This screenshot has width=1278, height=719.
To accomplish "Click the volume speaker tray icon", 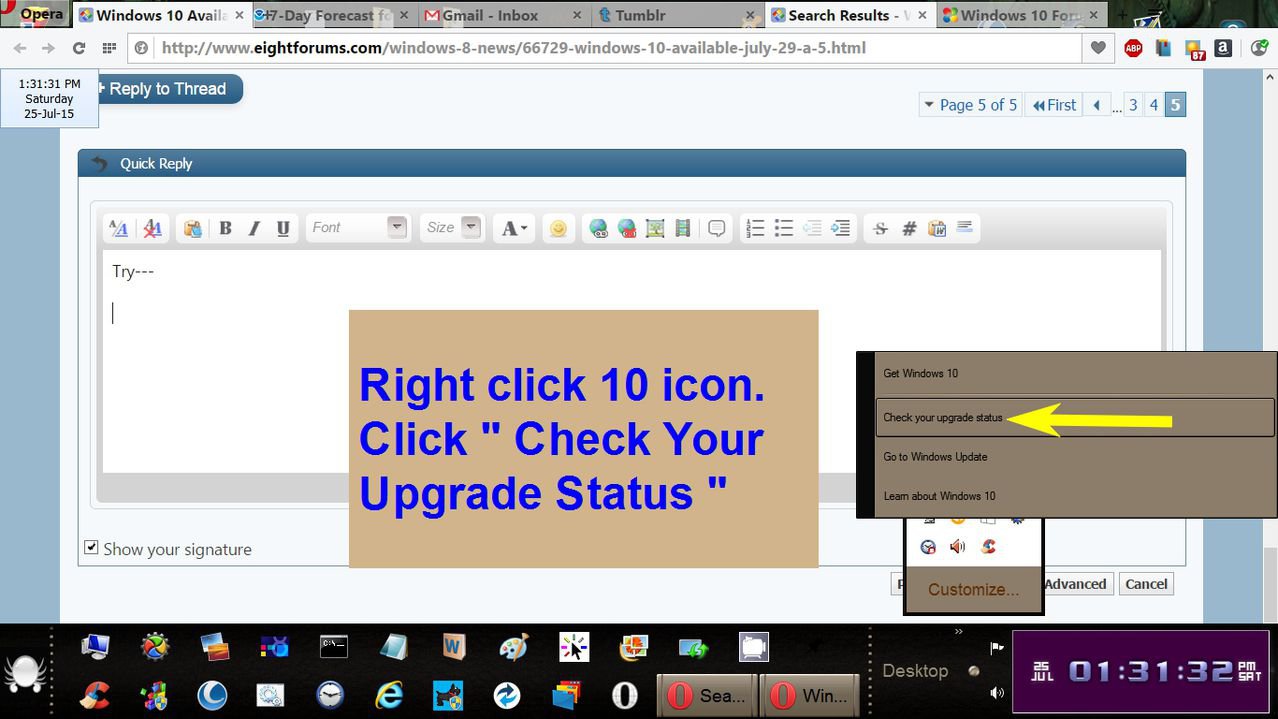I will pyautogui.click(x=996, y=692).
